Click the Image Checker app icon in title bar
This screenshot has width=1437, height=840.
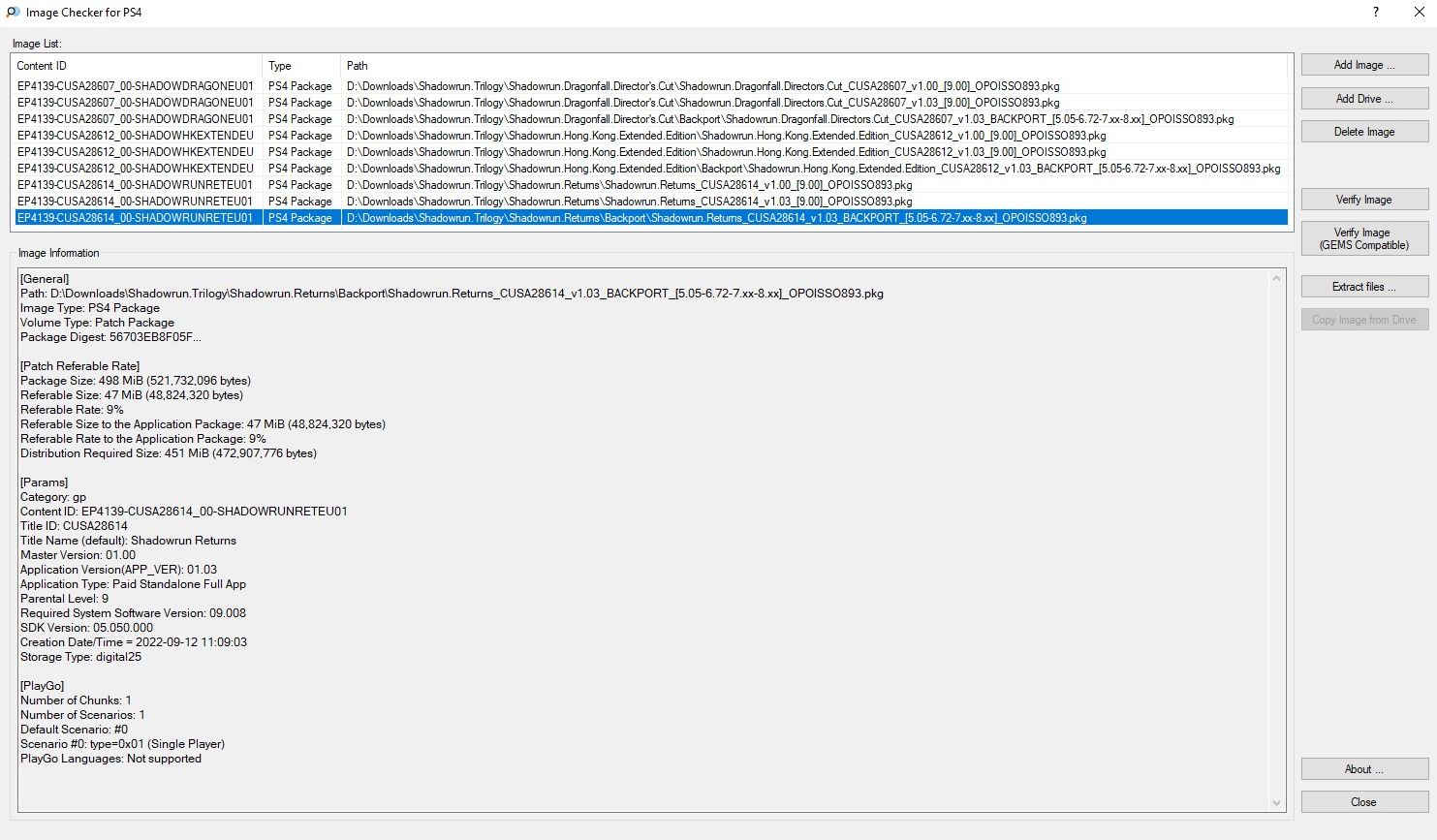13,13
